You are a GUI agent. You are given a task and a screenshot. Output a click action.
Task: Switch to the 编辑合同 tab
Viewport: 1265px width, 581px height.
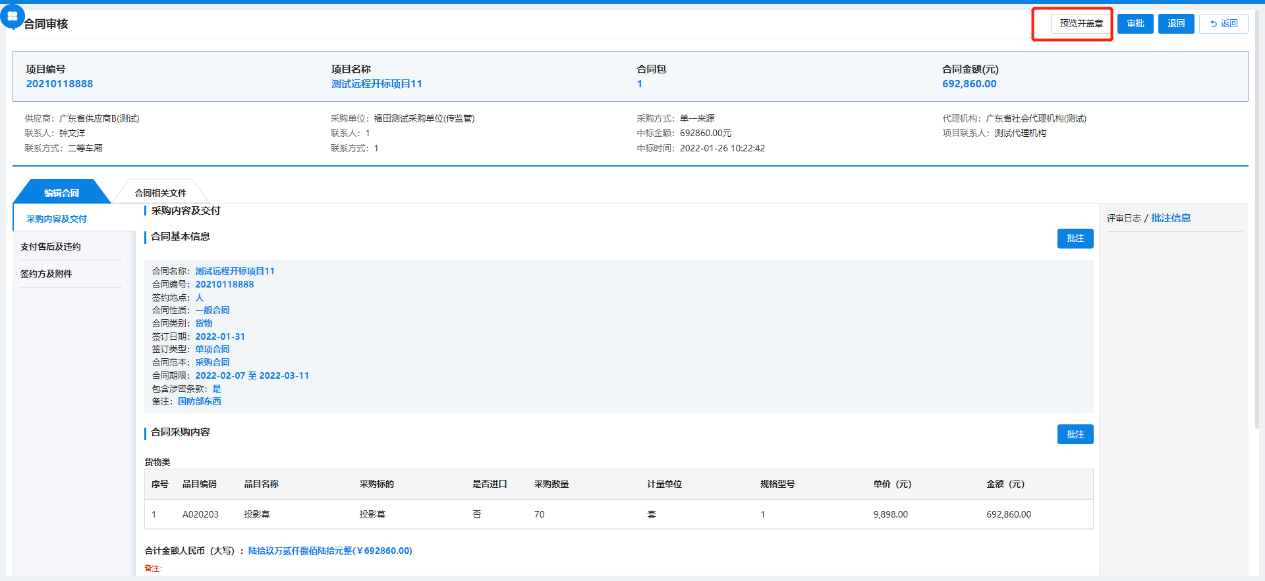61,192
